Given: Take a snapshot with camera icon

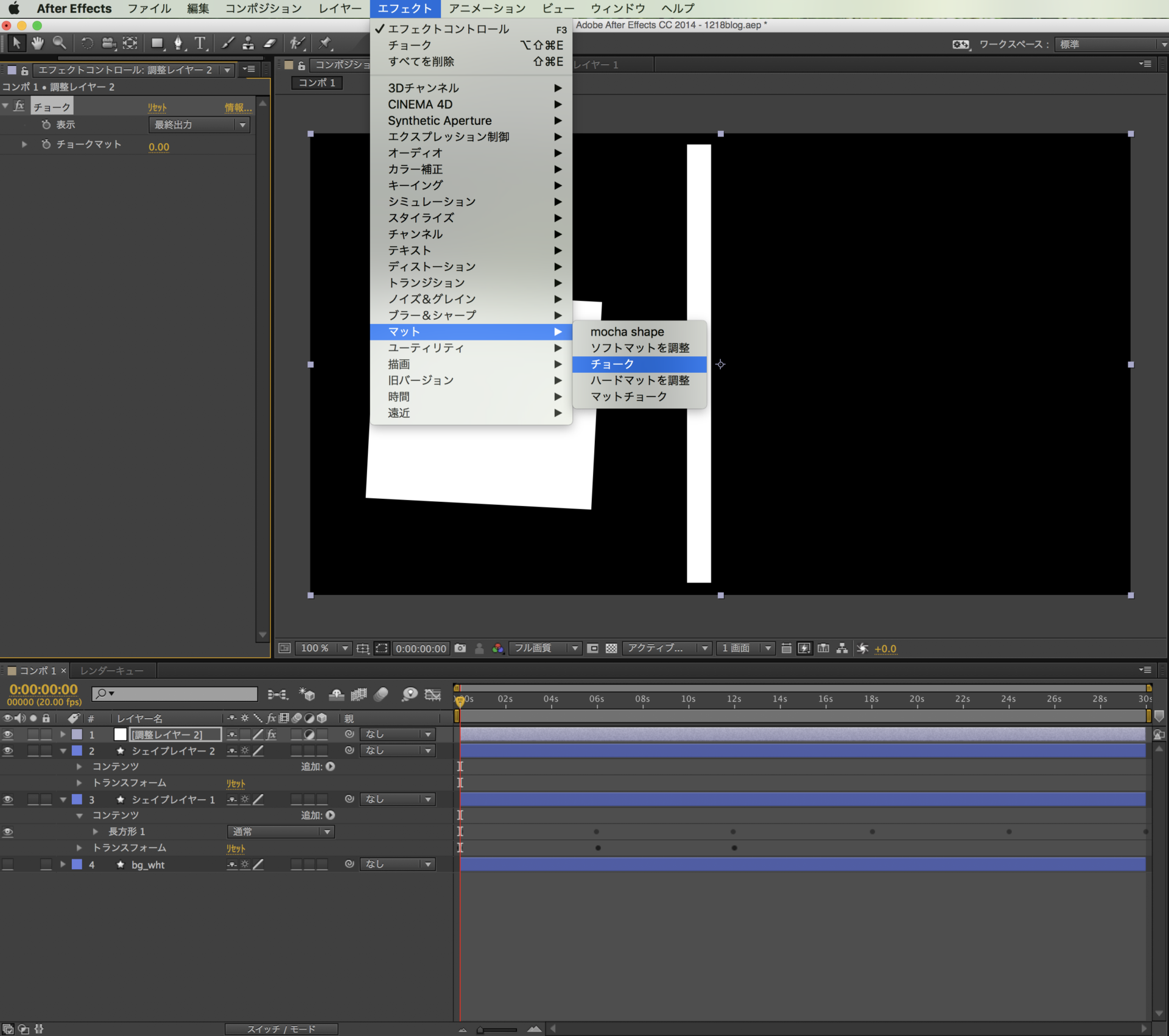Looking at the screenshot, I should (460, 649).
